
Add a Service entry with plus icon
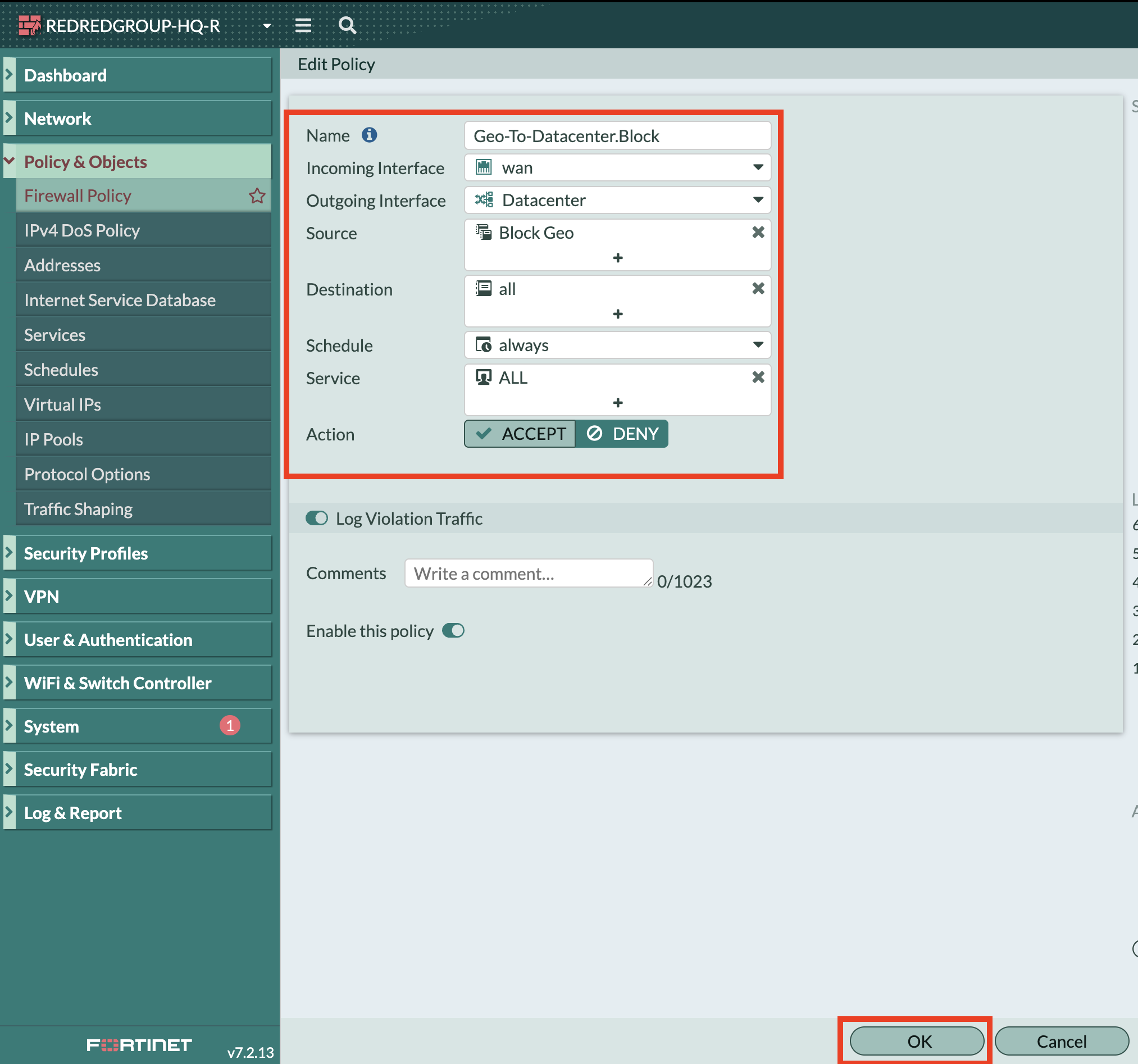coord(617,403)
